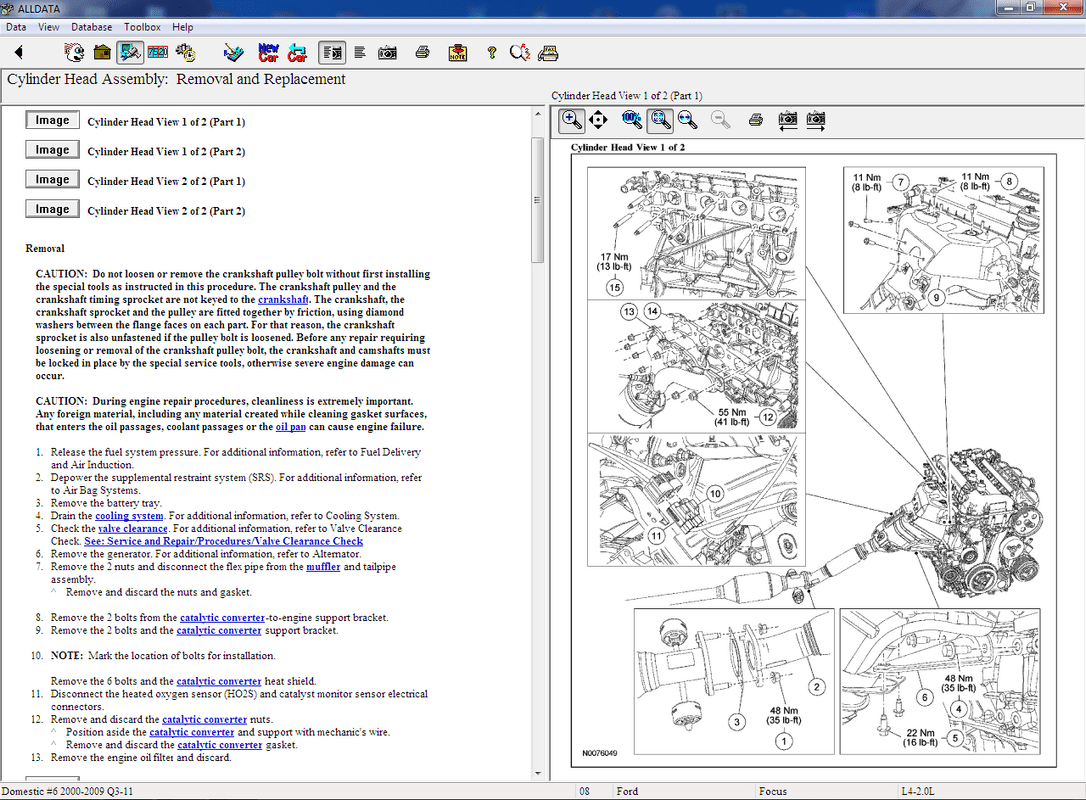Click catalytic converter link in step 8
Image resolution: width=1086 pixels, height=800 pixels.
(x=222, y=618)
